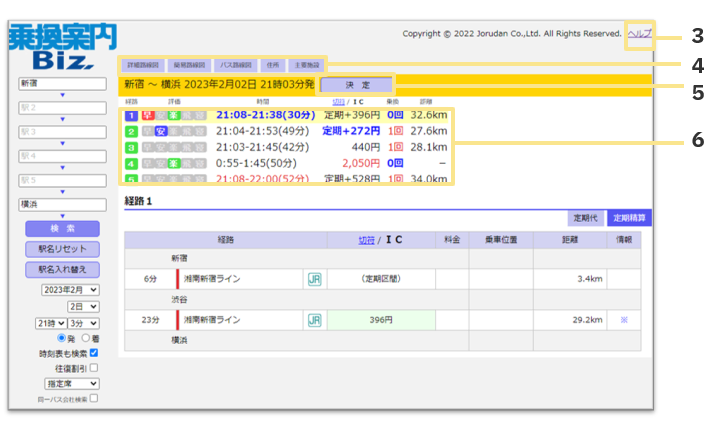Click the ※ info mark in 情報 column
Image resolution: width=711 pixels, height=422 pixels.
[622, 320]
